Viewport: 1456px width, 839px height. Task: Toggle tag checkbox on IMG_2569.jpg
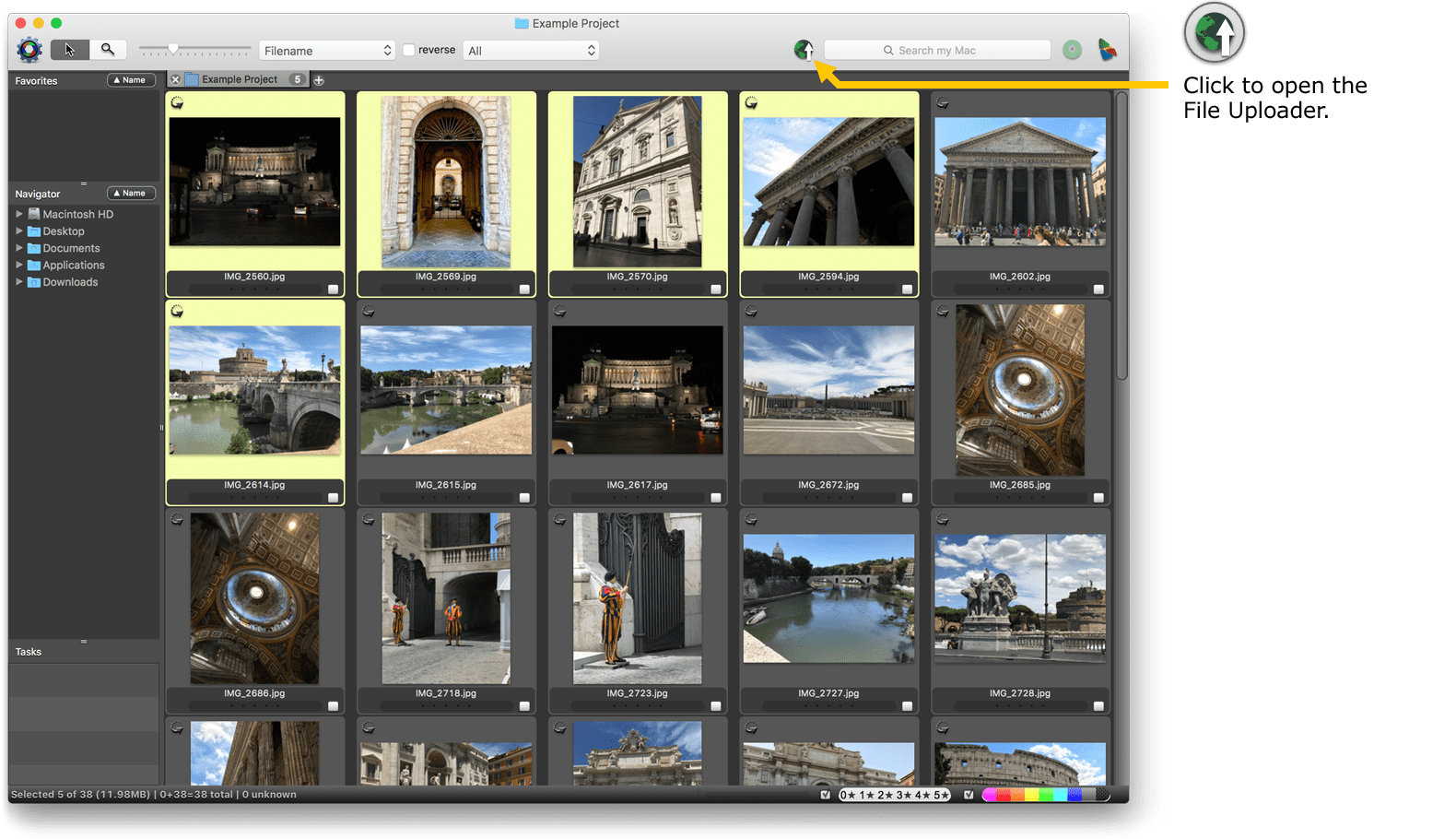pyautogui.click(x=524, y=290)
